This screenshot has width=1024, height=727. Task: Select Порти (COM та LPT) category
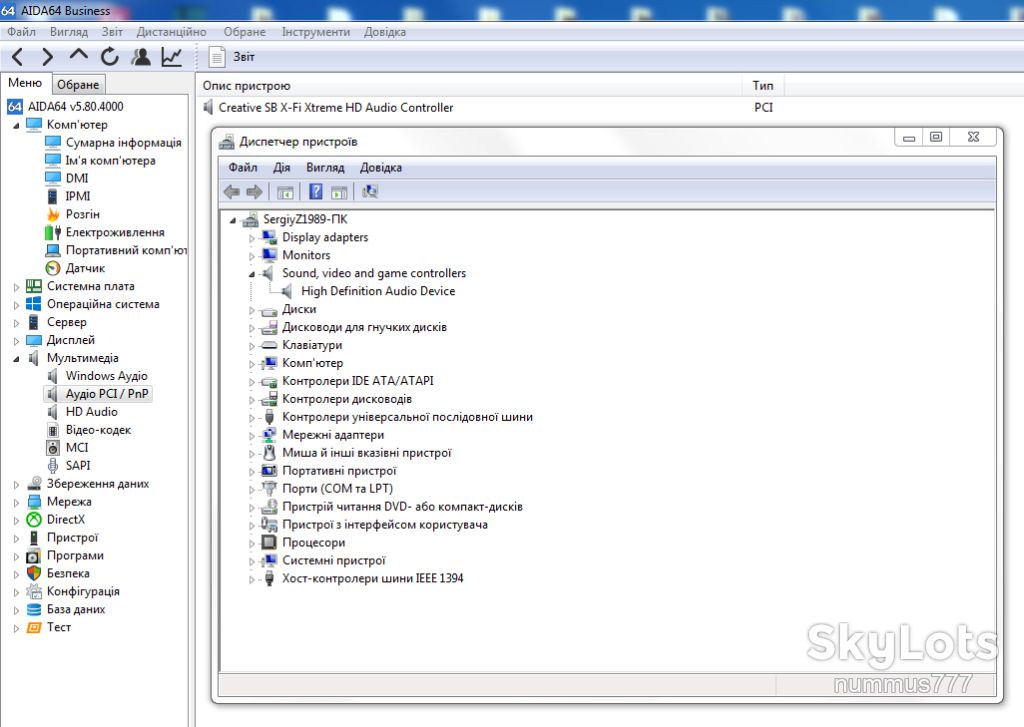pyautogui.click(x=337, y=489)
